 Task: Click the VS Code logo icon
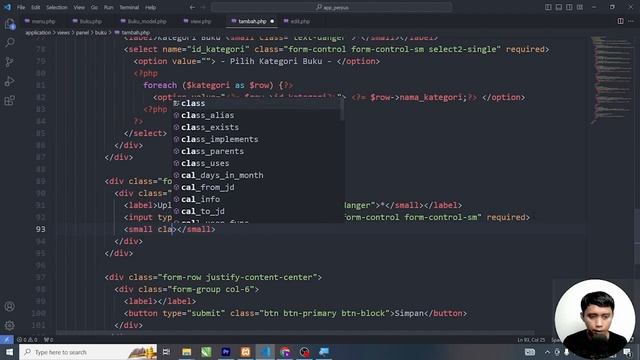tap(7, 7)
